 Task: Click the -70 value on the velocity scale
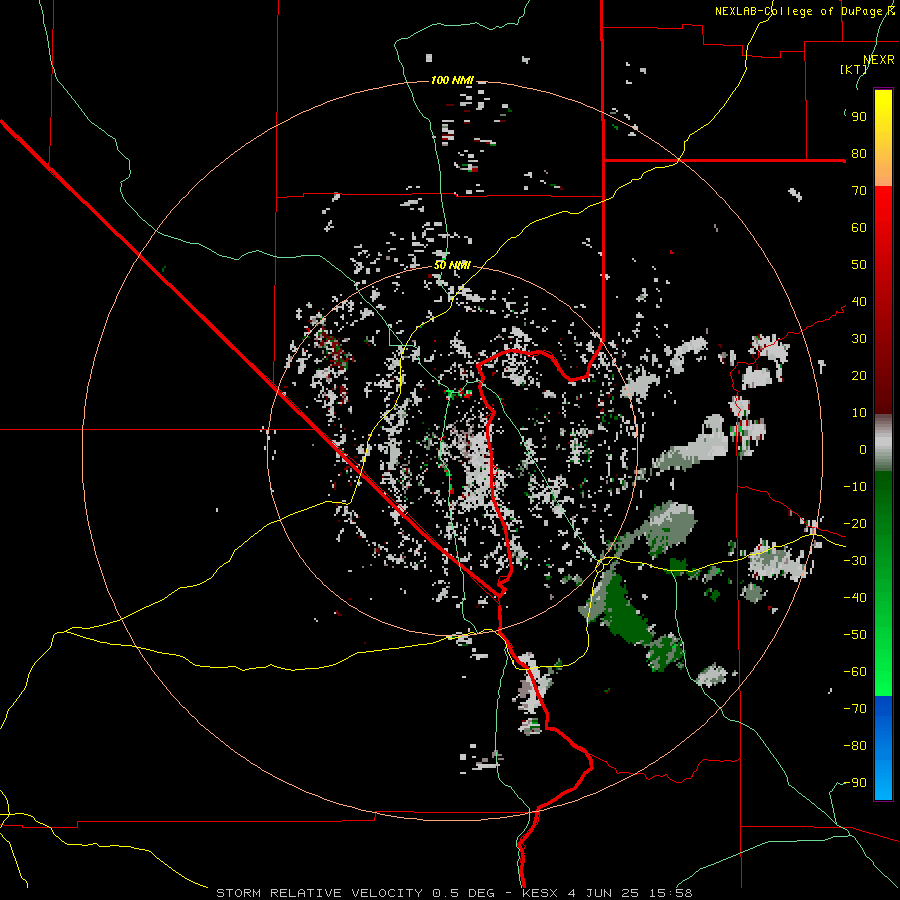click(855, 709)
